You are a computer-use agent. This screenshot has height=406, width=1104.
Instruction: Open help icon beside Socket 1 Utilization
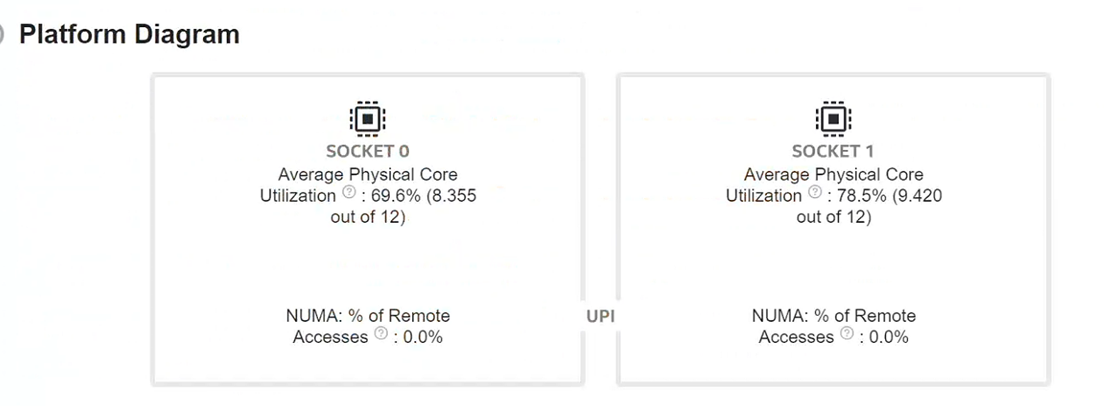(x=815, y=194)
